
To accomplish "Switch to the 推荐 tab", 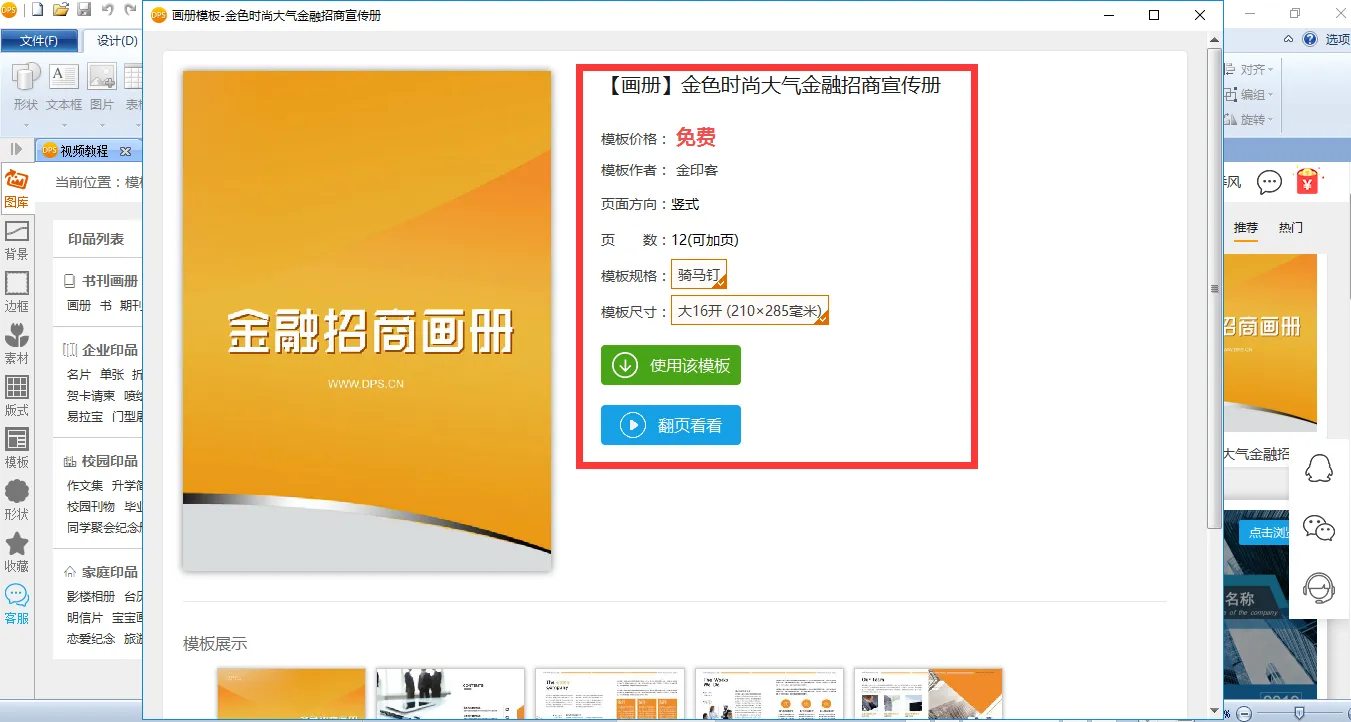I will pos(1245,228).
